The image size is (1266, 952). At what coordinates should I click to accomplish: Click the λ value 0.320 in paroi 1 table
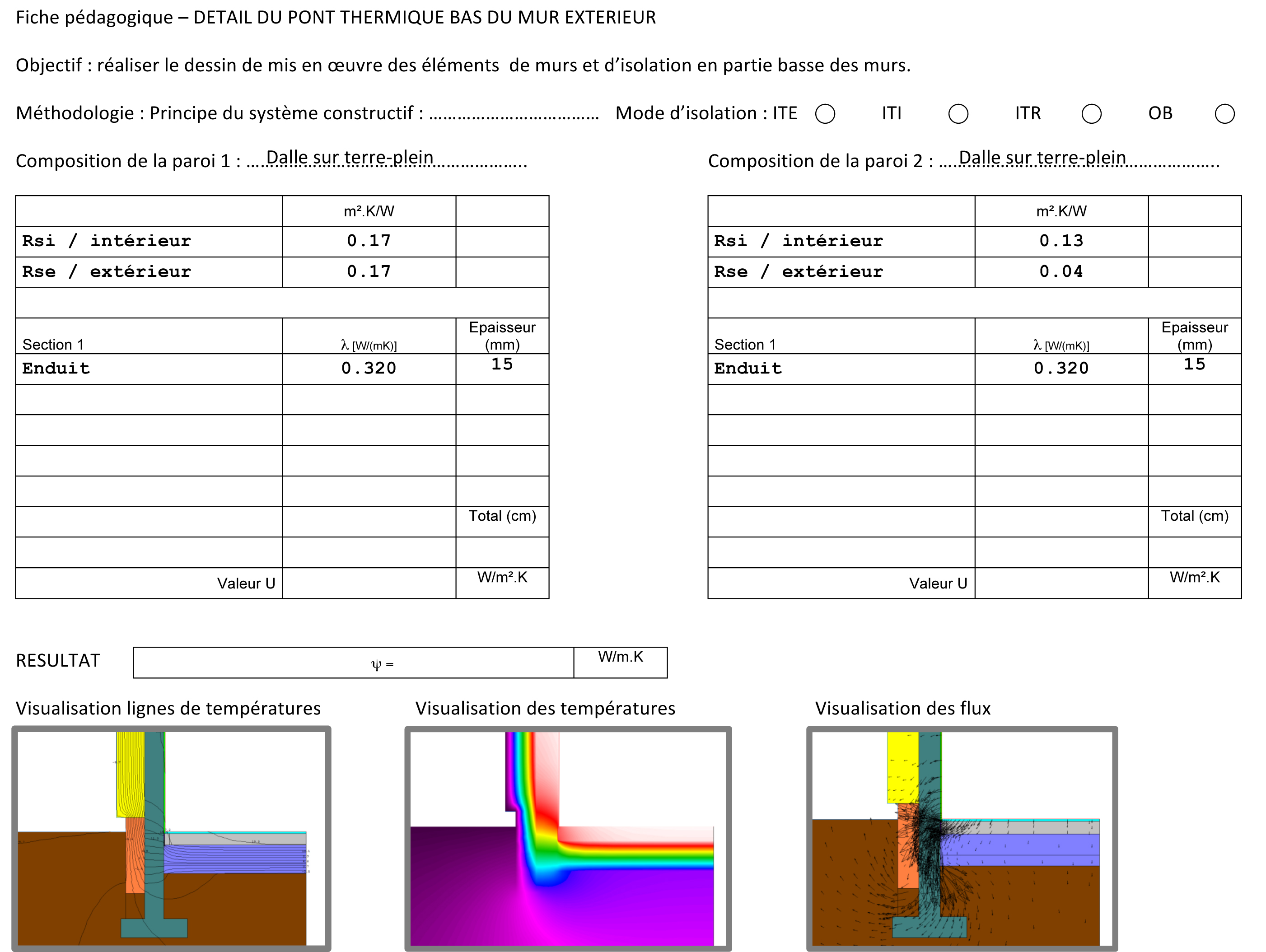click(369, 369)
